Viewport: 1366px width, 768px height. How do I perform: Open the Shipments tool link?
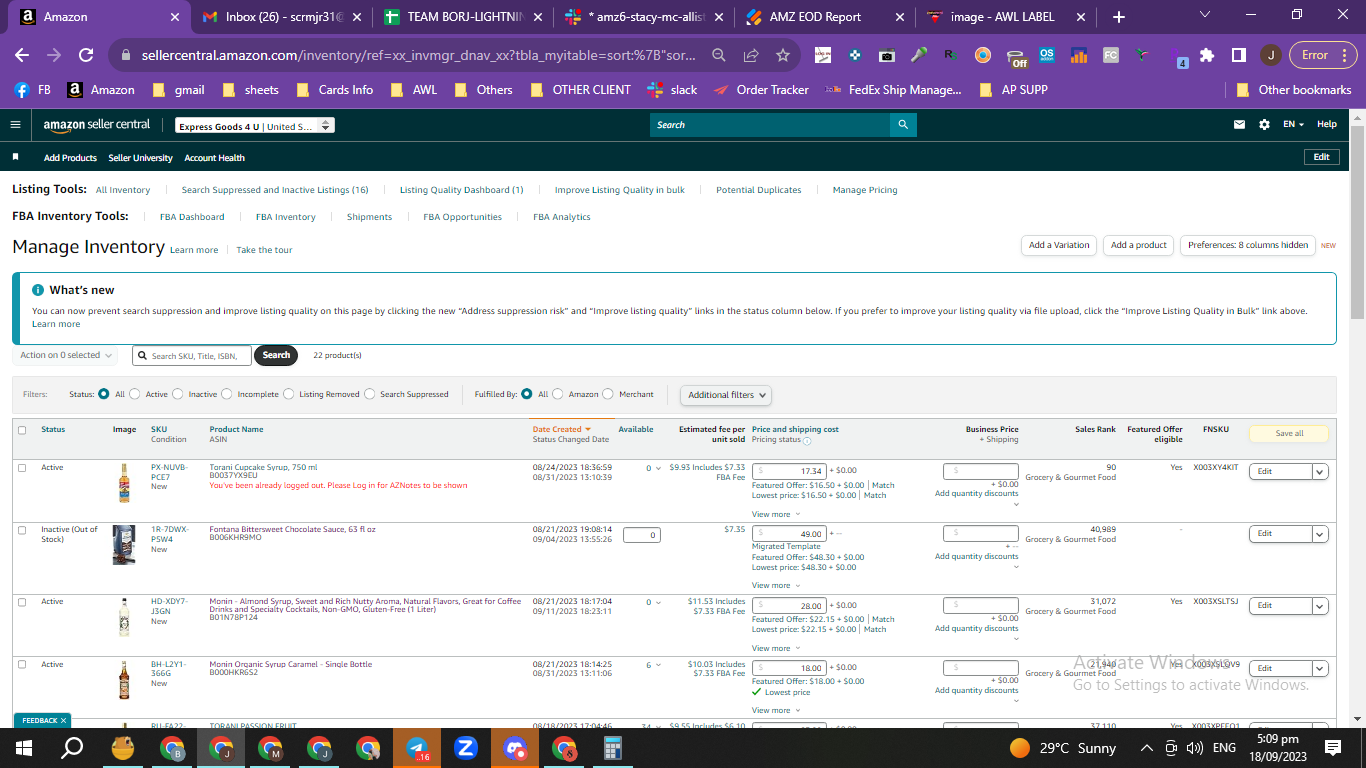pos(369,217)
